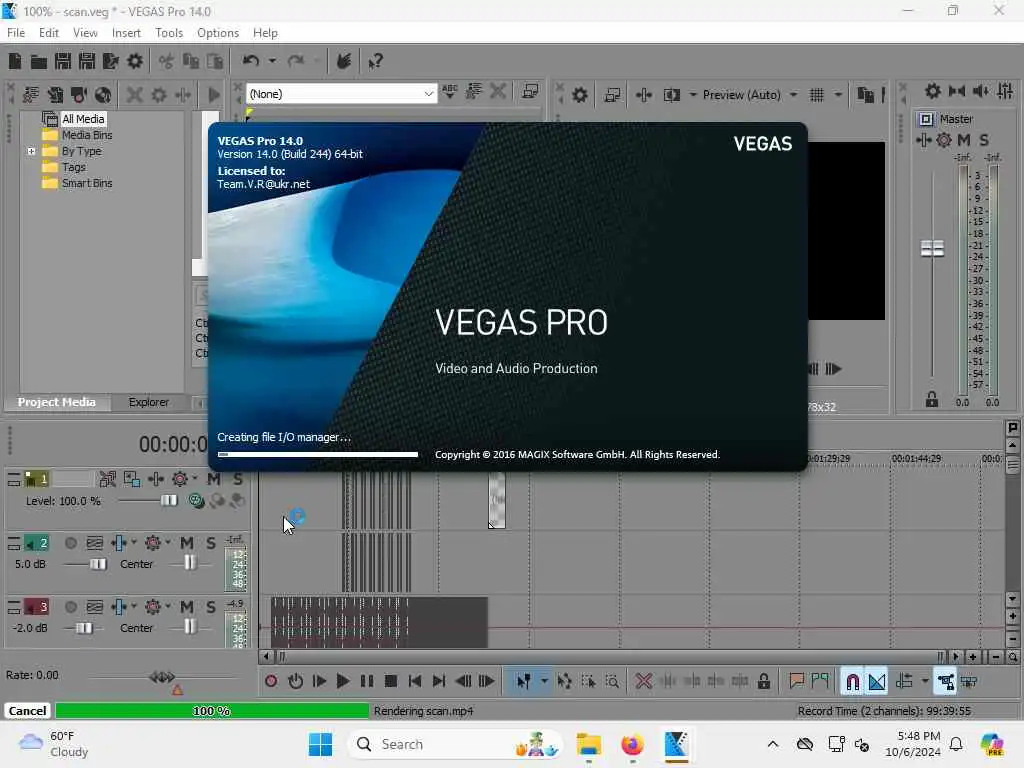Click the Undo arrow icon
Screen dimensions: 1024x768
[251, 61]
